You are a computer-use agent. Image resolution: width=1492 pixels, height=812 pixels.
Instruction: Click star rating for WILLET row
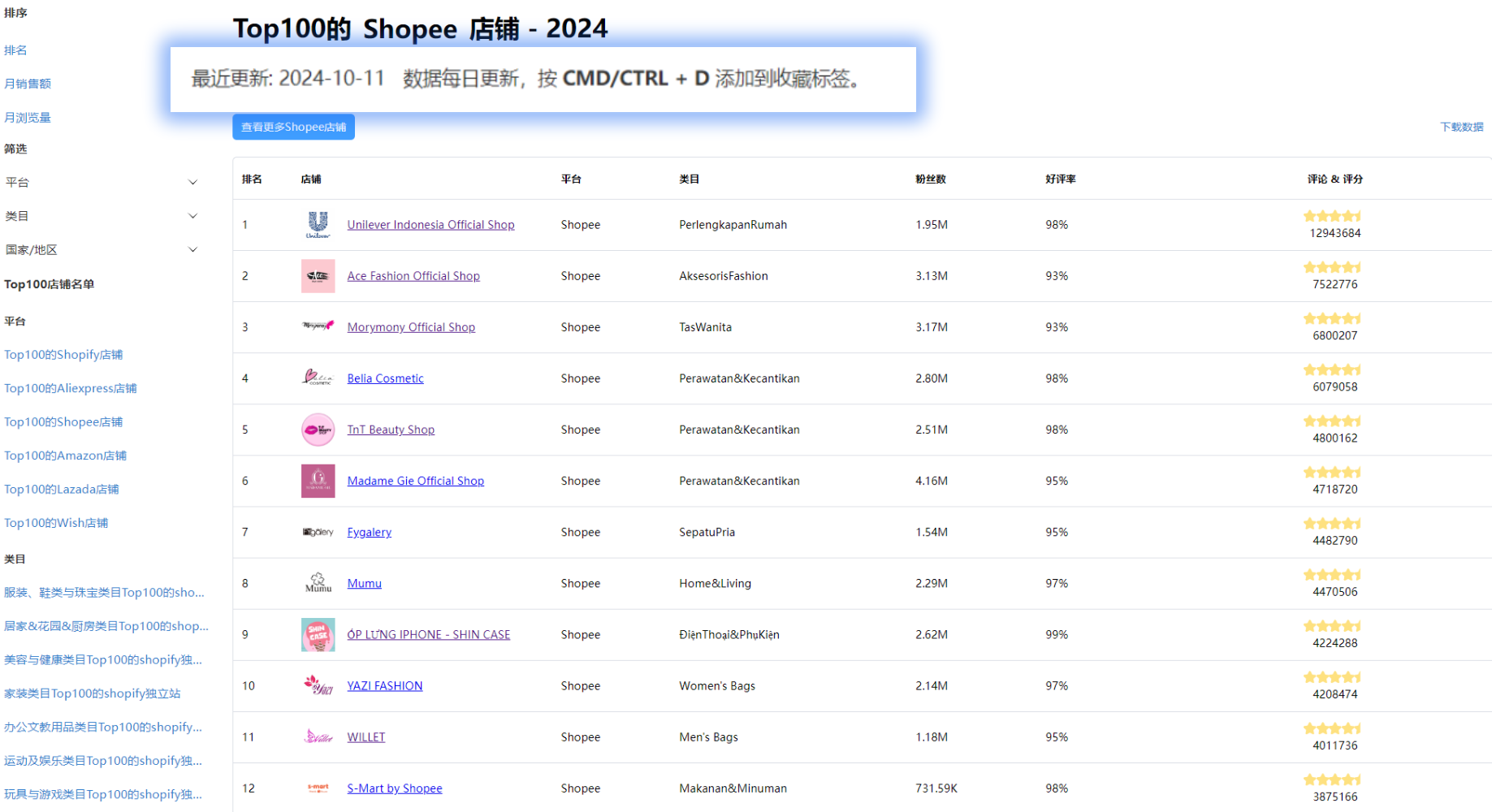tap(1332, 728)
